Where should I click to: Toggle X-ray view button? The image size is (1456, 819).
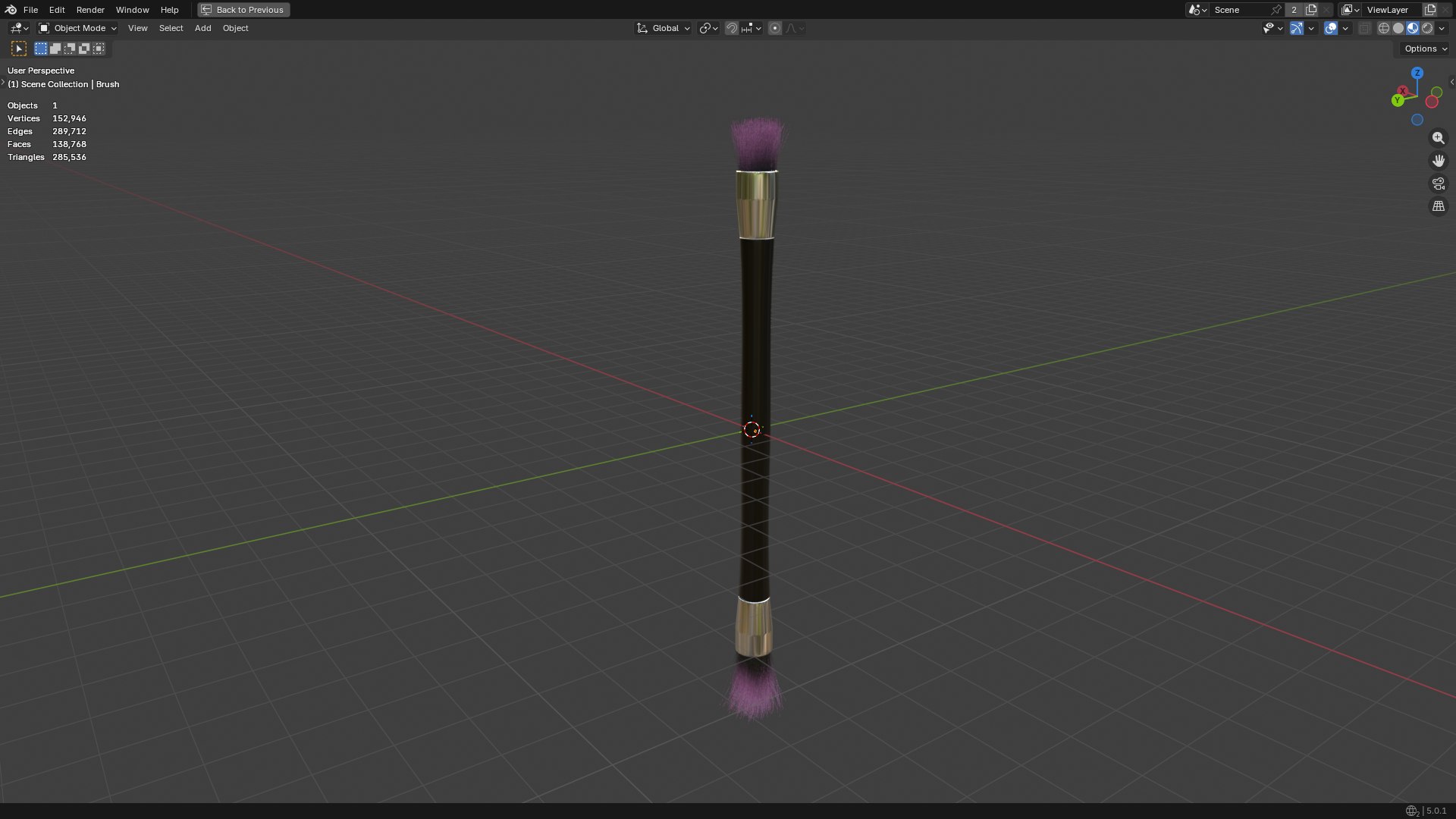tap(1364, 28)
